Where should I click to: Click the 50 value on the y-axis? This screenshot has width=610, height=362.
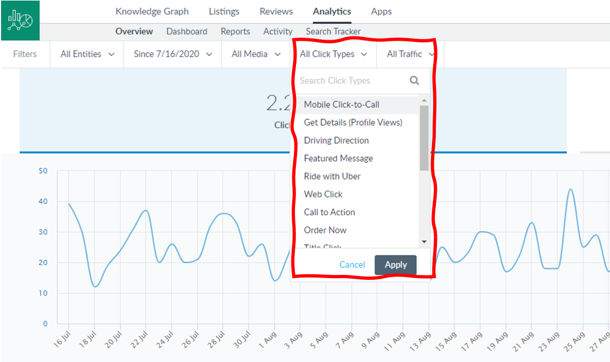(x=43, y=171)
